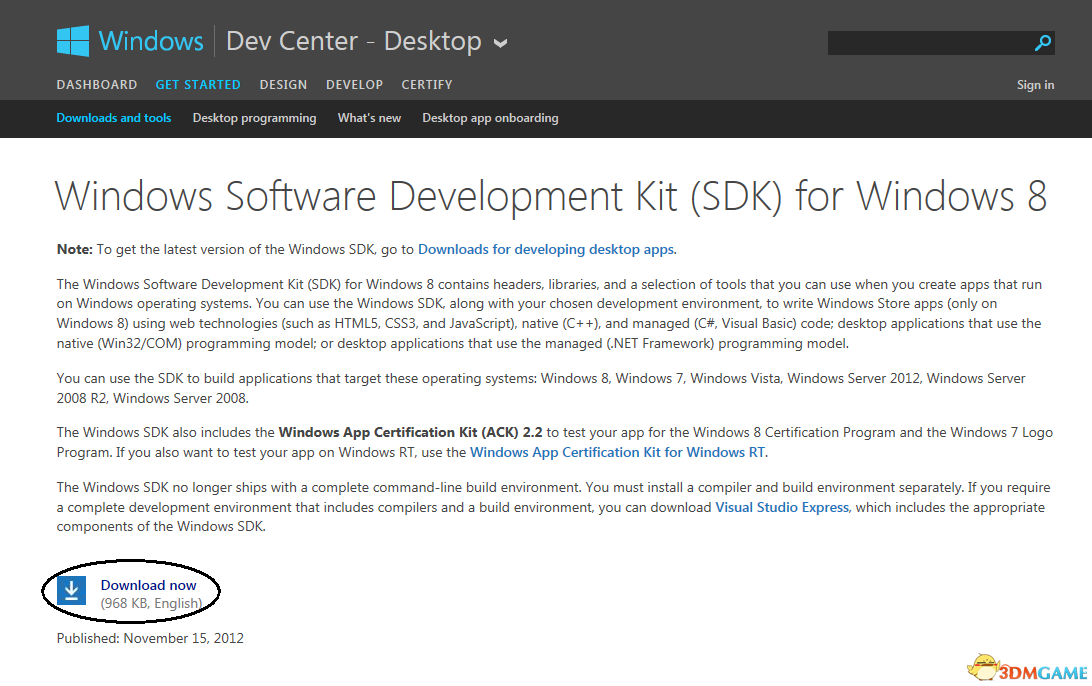Open the Visual Studio Express link
1092x686 pixels.
[782, 507]
